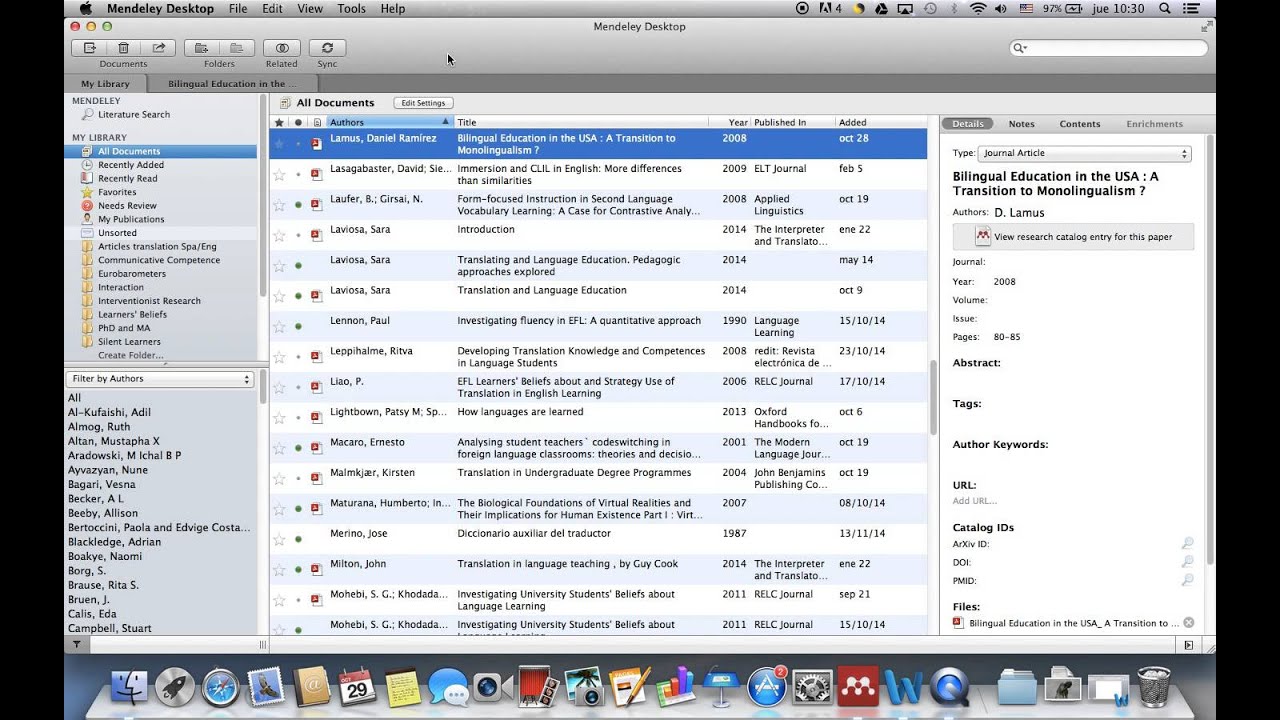
Task: Click the Wi-Fi icon in the menu bar
Action: click(x=977, y=8)
